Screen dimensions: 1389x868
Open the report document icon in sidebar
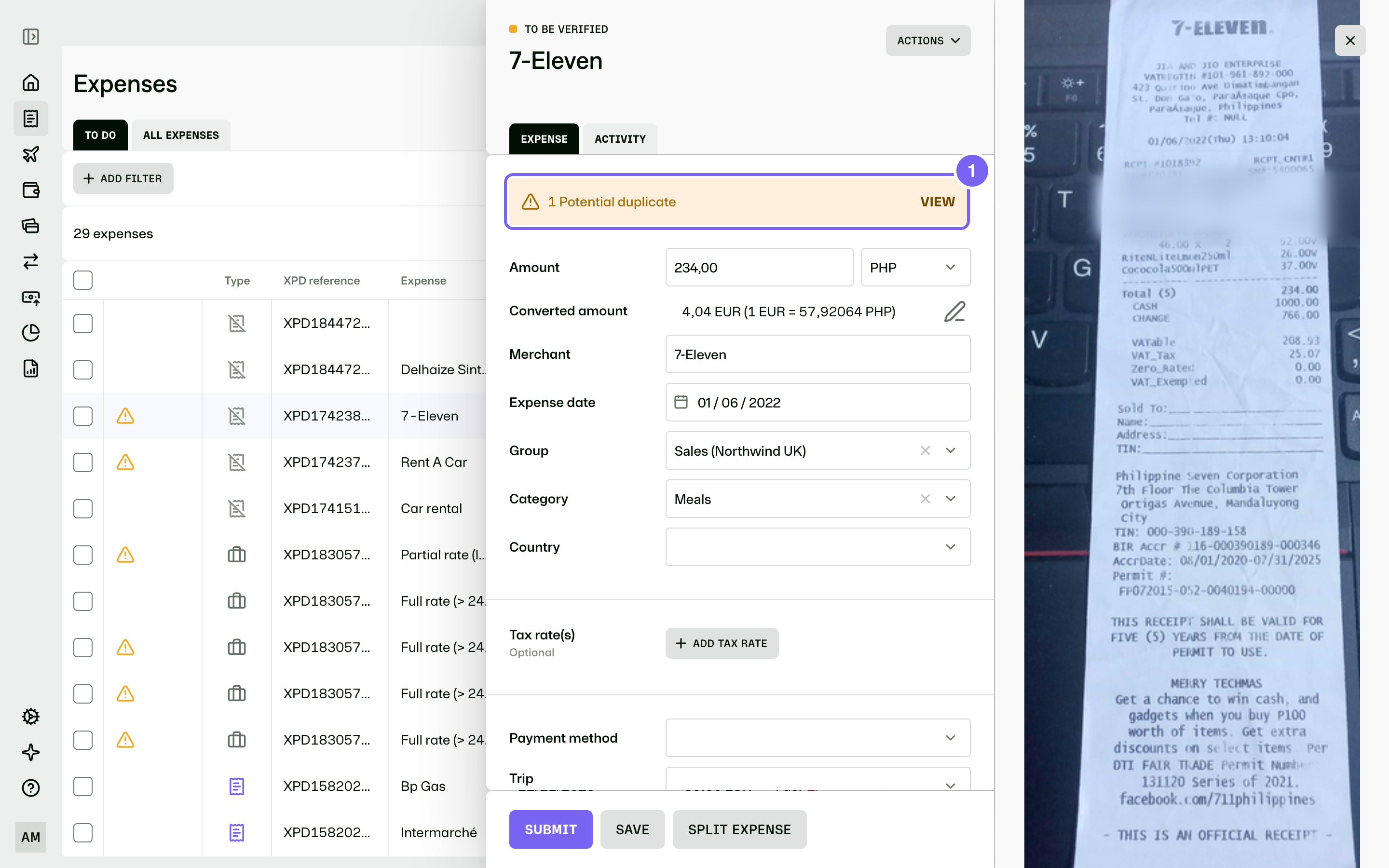(31, 368)
